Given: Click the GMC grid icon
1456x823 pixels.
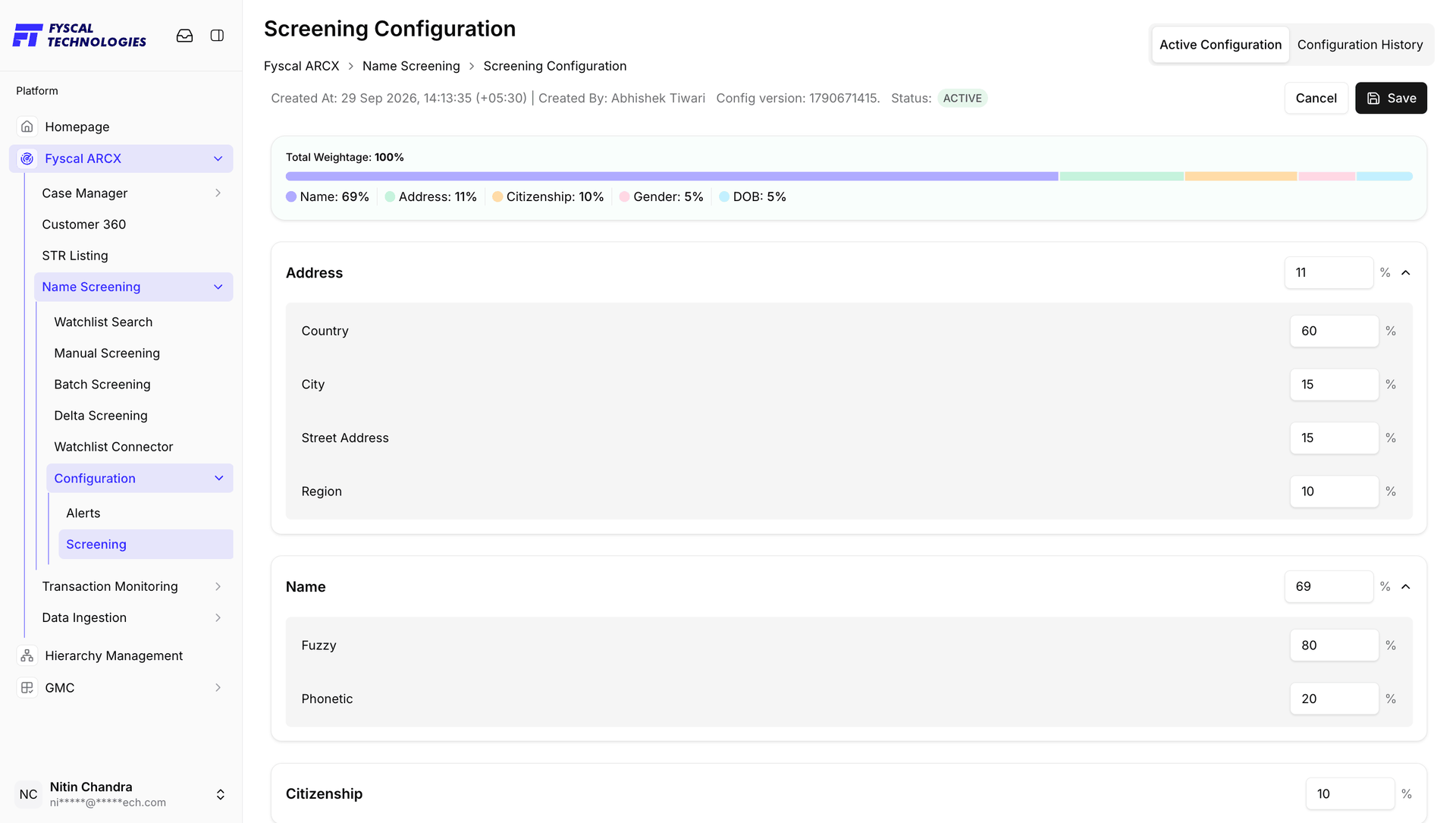Looking at the screenshot, I should click(27, 687).
